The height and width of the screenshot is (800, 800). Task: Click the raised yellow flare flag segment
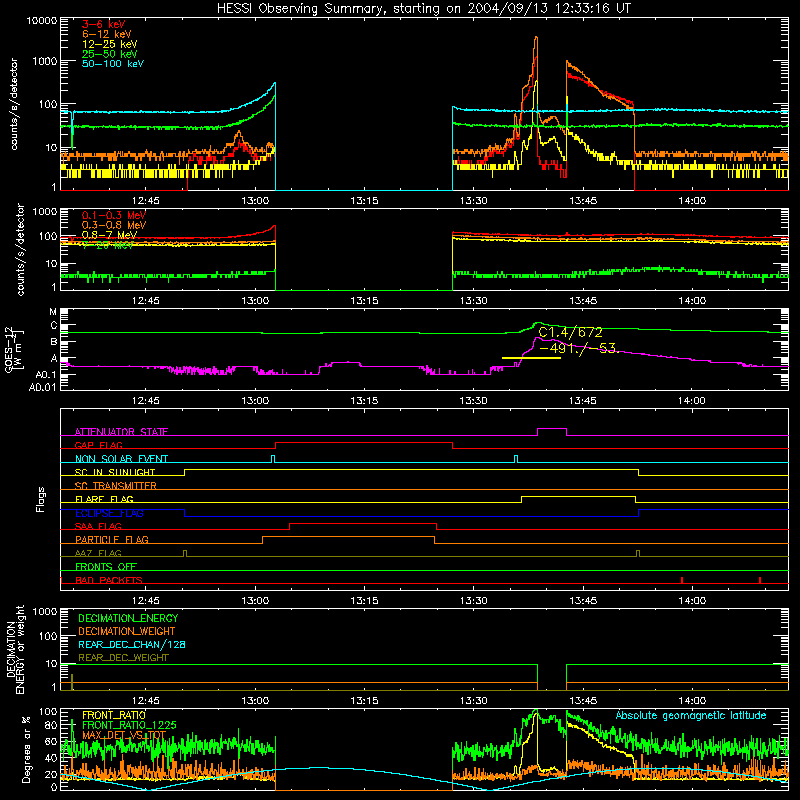579,496
